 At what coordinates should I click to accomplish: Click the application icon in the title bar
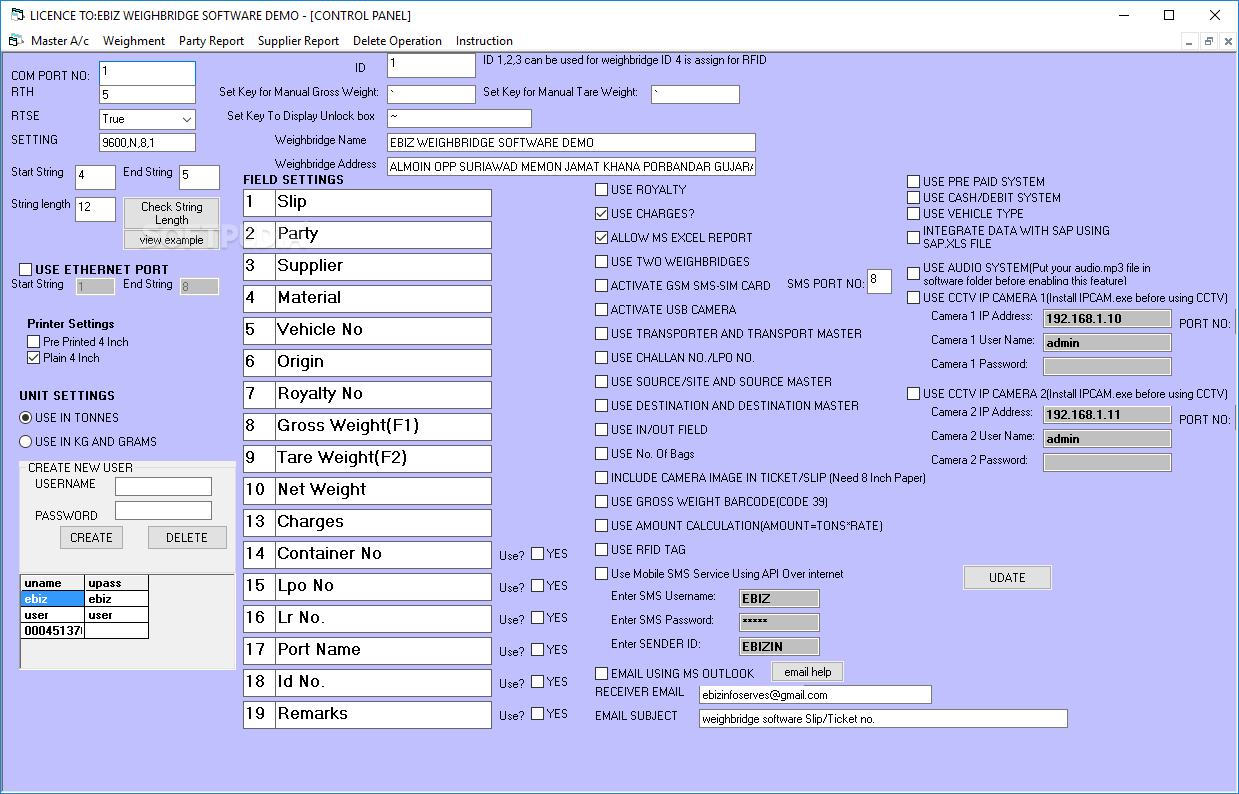tap(16, 15)
